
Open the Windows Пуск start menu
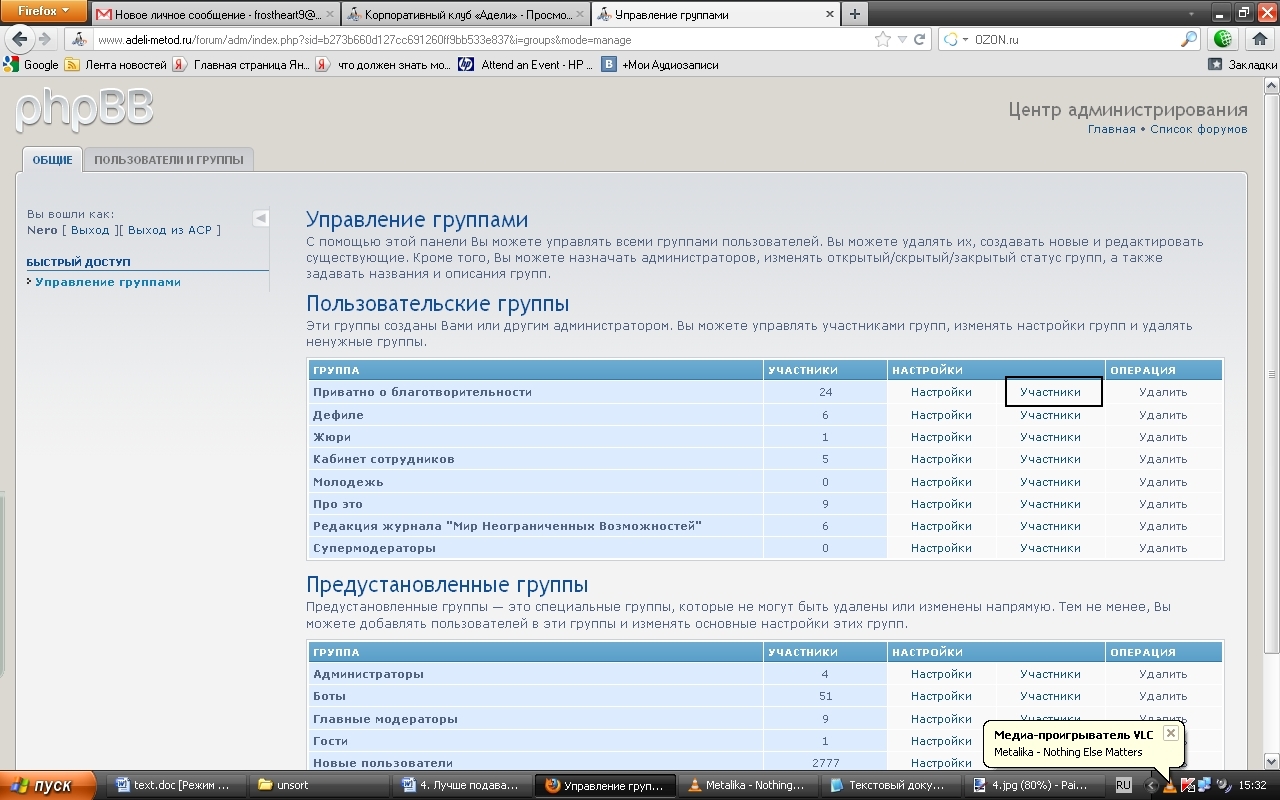(48, 786)
